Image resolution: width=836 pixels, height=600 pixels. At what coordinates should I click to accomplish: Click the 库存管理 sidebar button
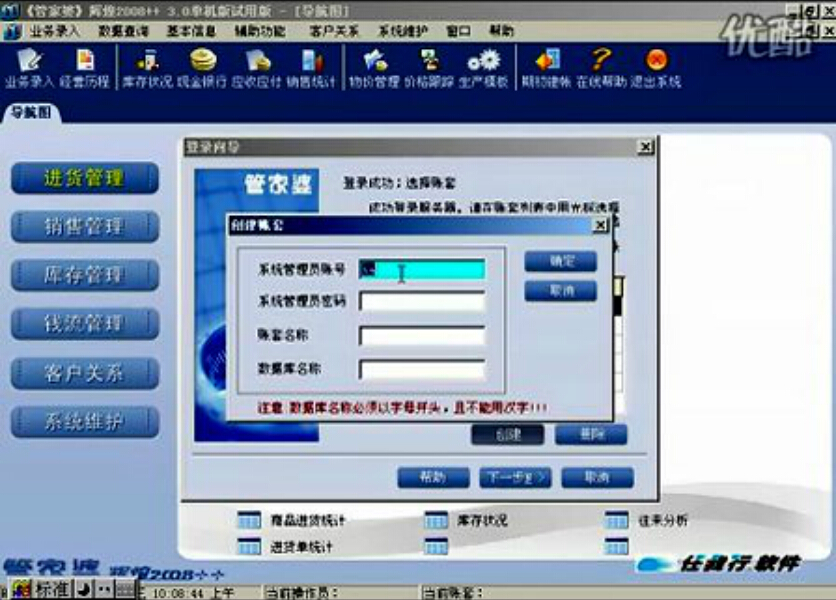[85, 275]
